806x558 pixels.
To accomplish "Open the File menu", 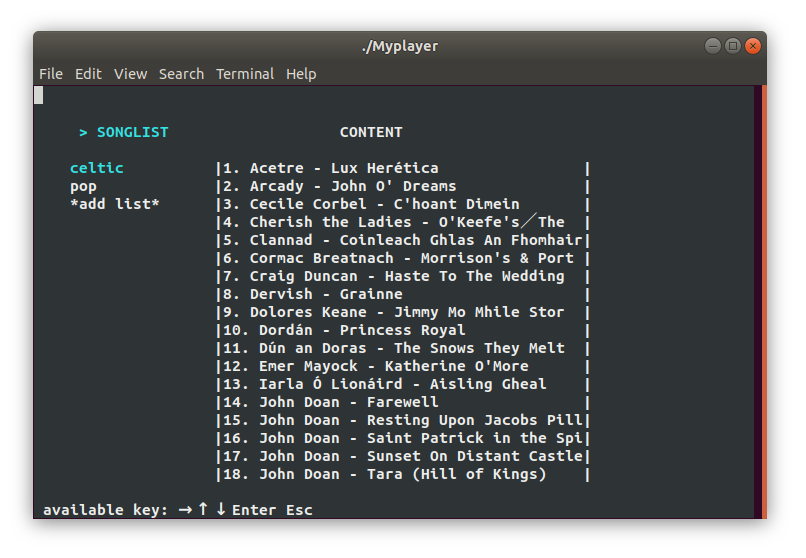I will [x=51, y=74].
